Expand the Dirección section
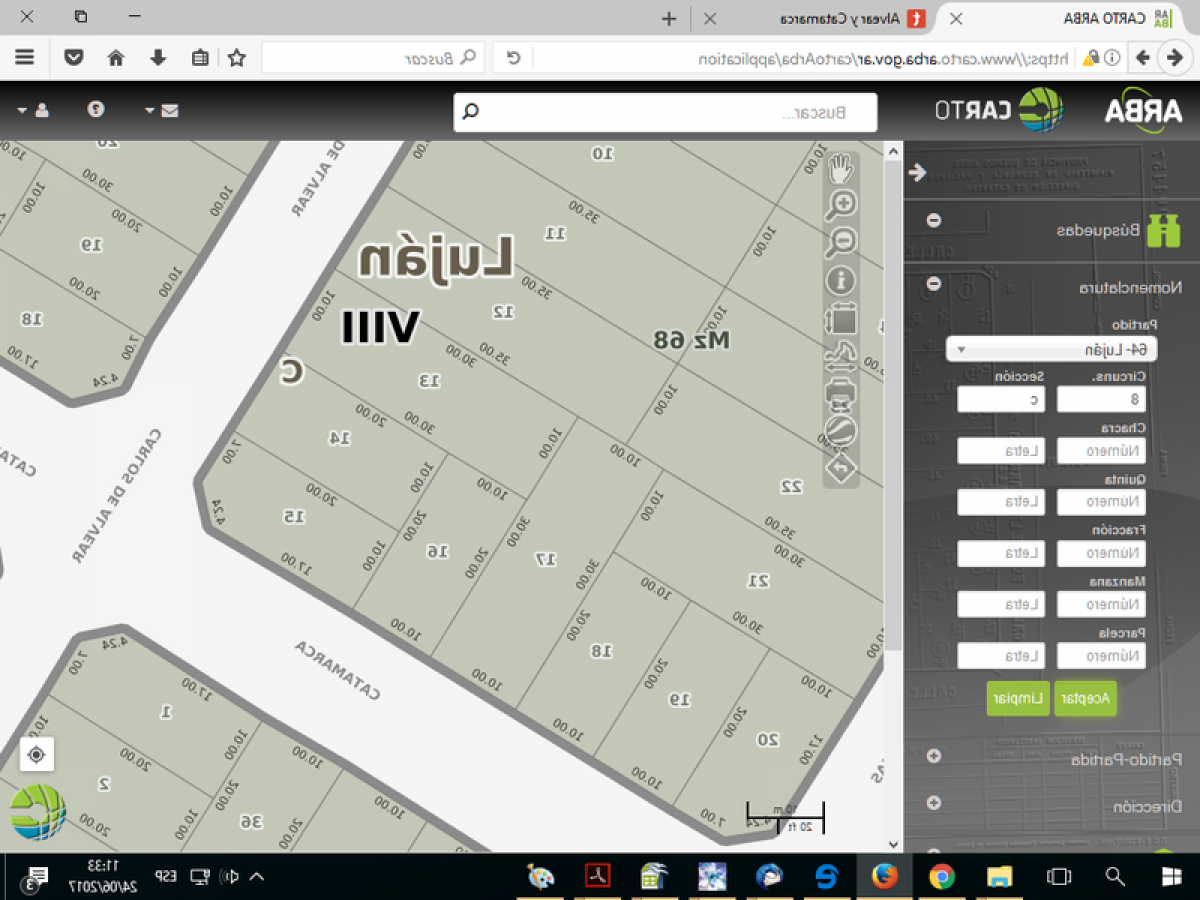 click(934, 803)
